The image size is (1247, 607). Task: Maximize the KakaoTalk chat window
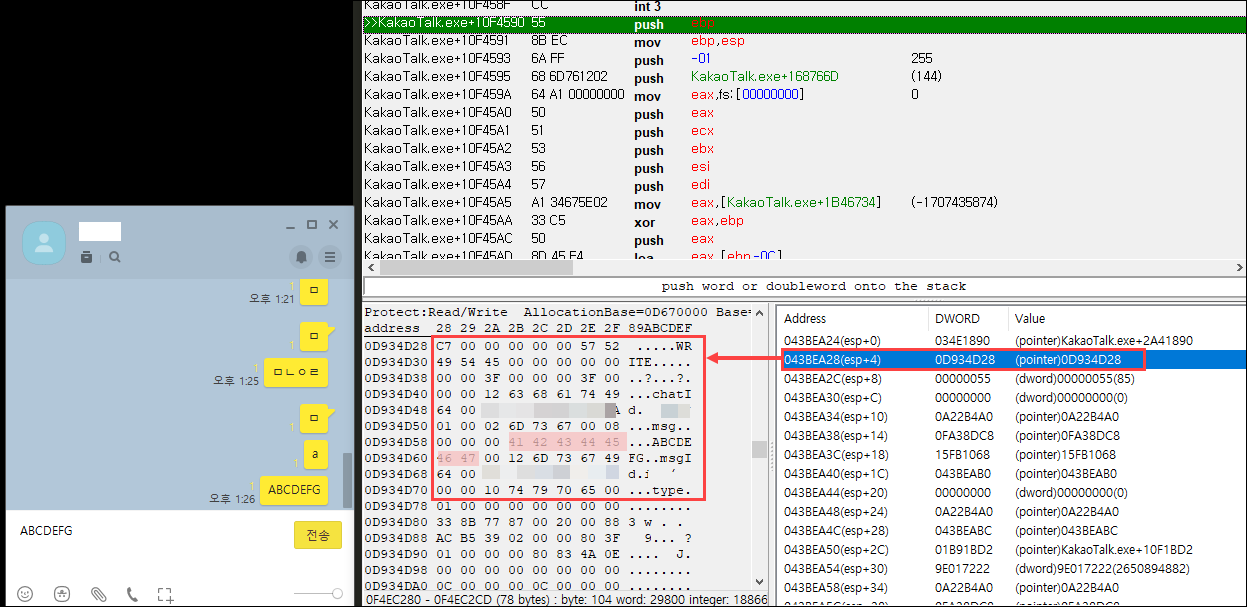(x=311, y=225)
